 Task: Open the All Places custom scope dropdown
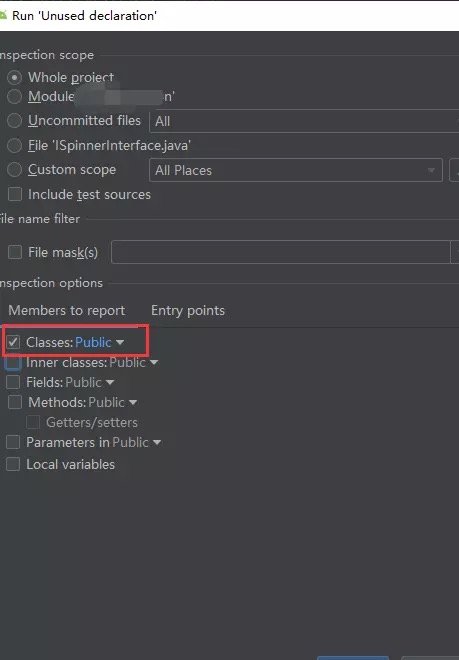[x=296, y=170]
